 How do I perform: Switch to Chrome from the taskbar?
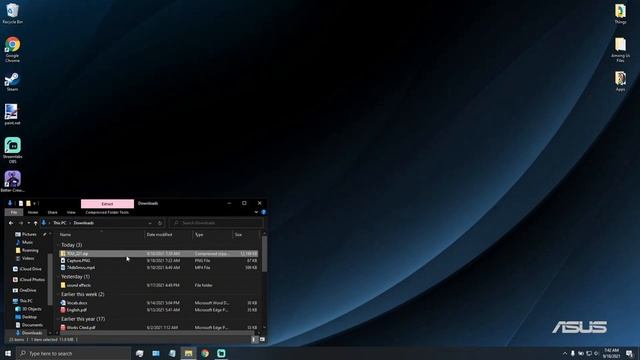(205, 353)
